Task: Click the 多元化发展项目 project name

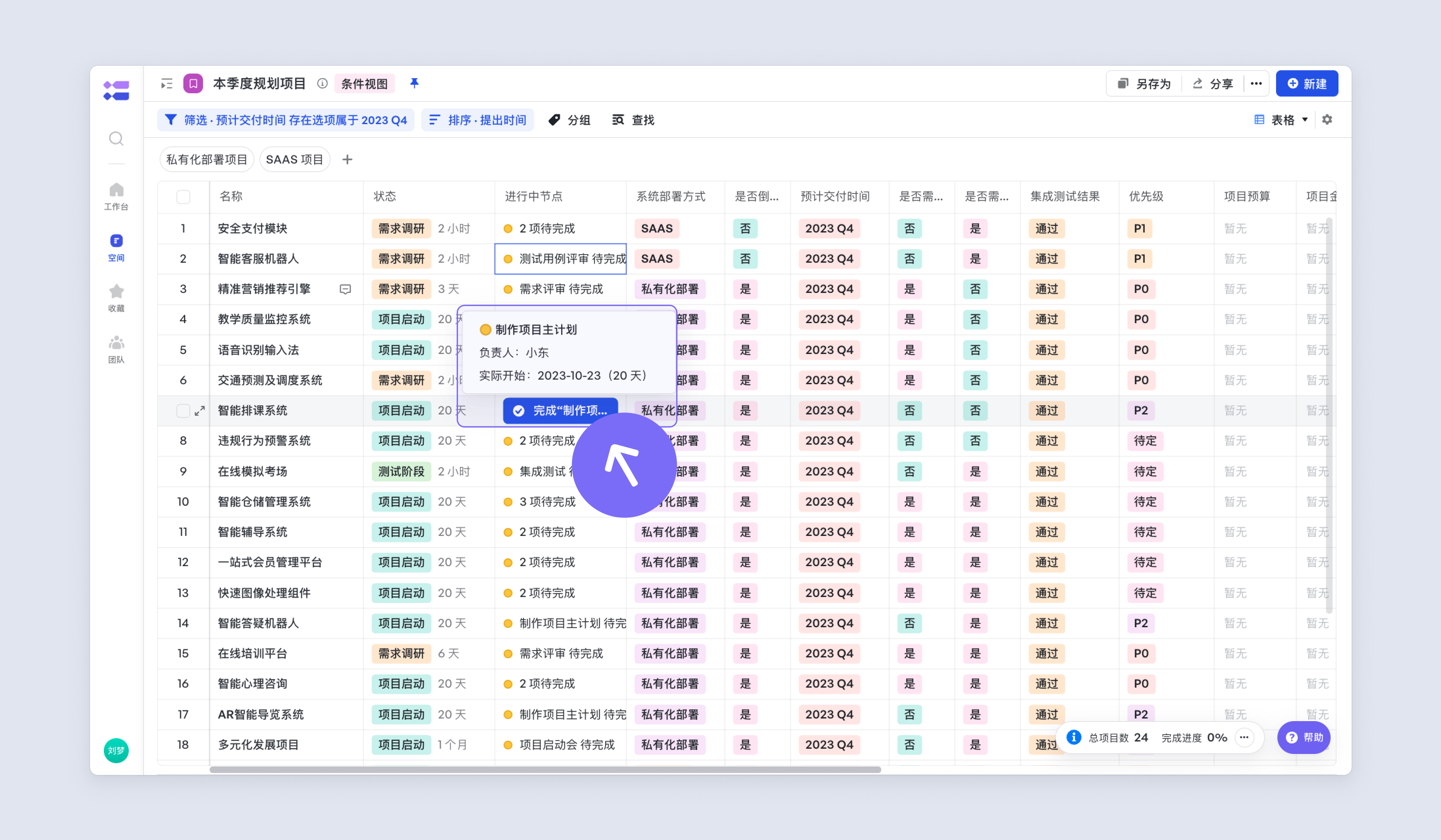Action: [258, 744]
